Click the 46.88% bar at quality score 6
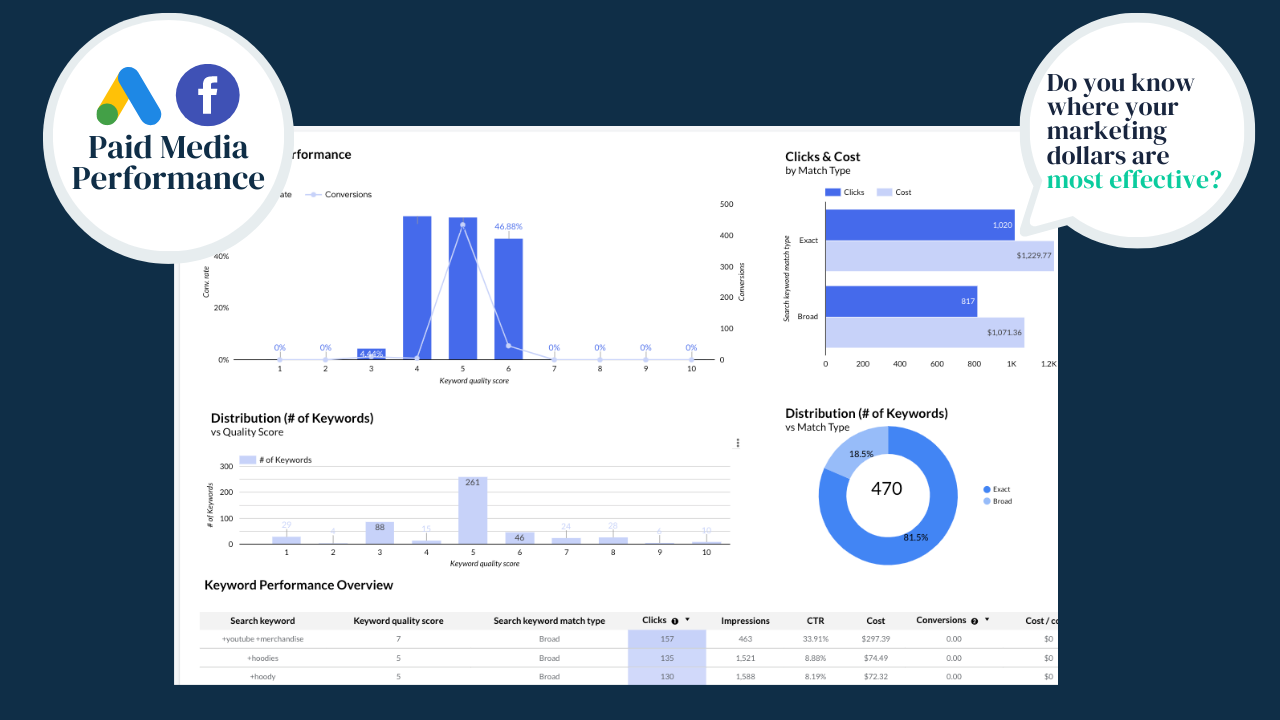Viewport: 1280px width, 720px height. 508,299
